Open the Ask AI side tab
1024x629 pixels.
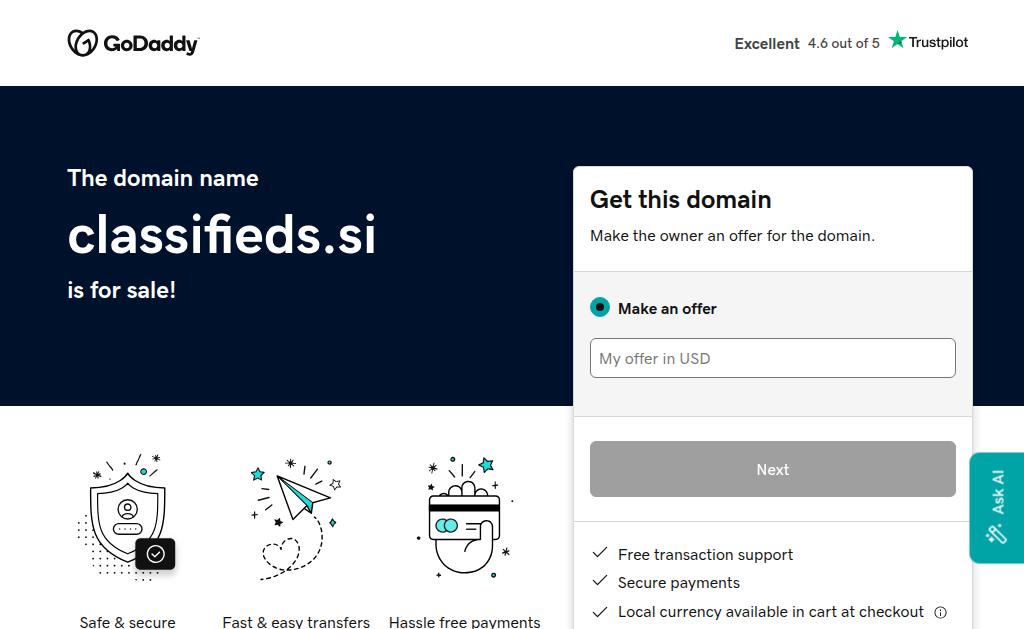tap(997, 507)
